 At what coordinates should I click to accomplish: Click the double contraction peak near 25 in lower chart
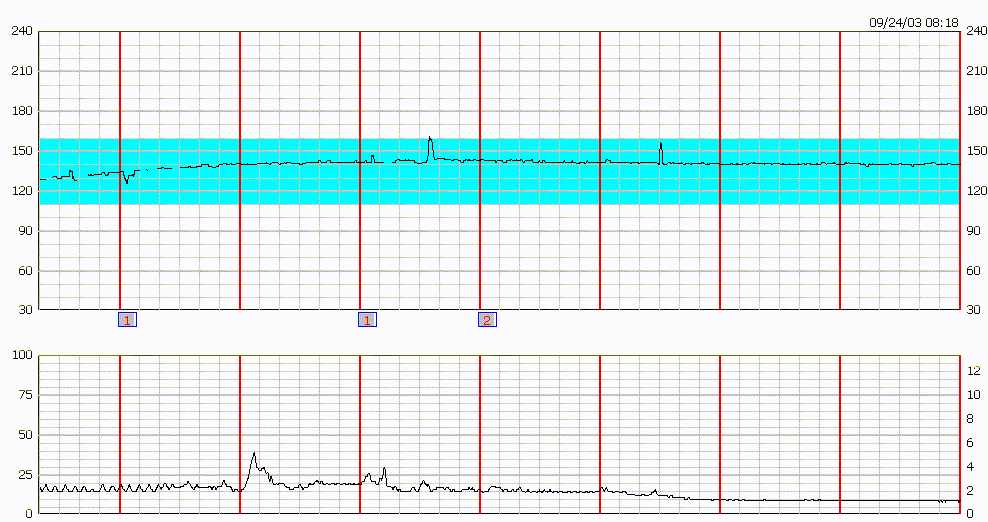[x=376, y=474]
